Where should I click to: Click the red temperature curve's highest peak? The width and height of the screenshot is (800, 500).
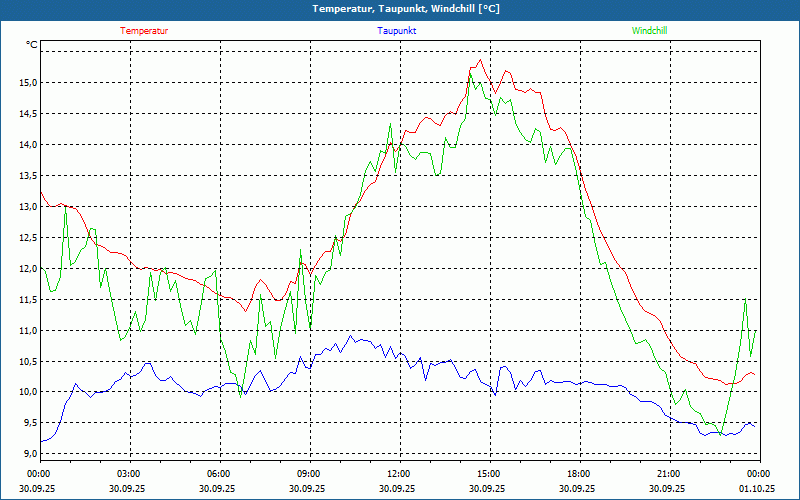(x=481, y=60)
